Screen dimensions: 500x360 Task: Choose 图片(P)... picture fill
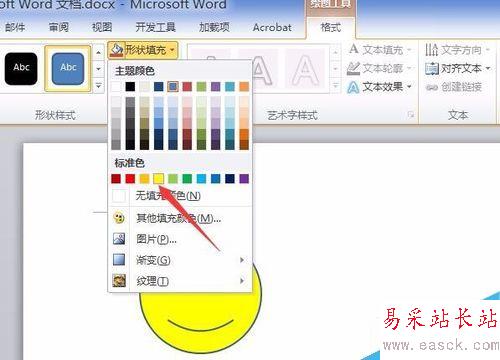point(180,239)
